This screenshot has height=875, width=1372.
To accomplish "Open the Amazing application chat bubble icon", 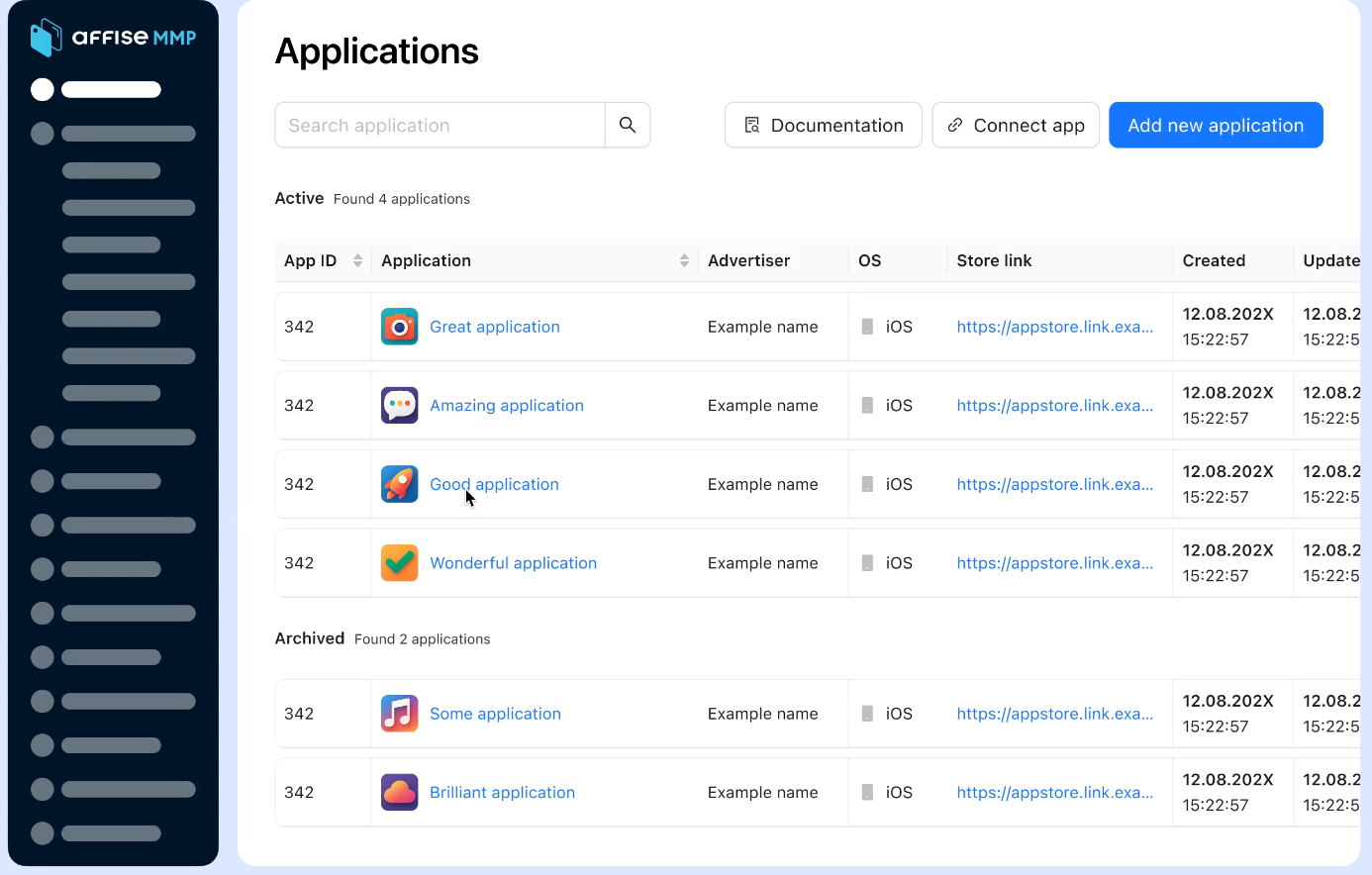I will (x=400, y=405).
